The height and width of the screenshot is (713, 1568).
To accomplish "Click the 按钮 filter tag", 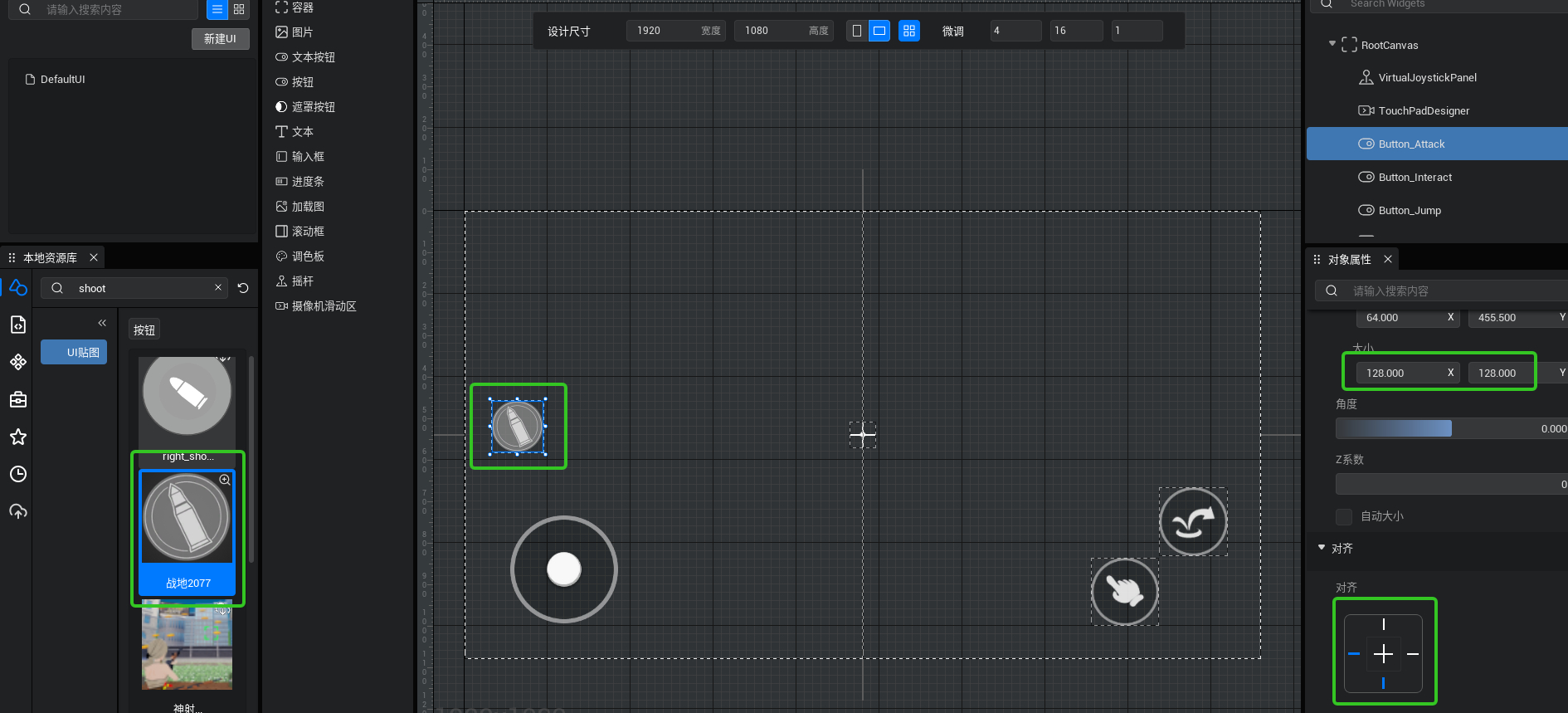I will pyautogui.click(x=144, y=330).
